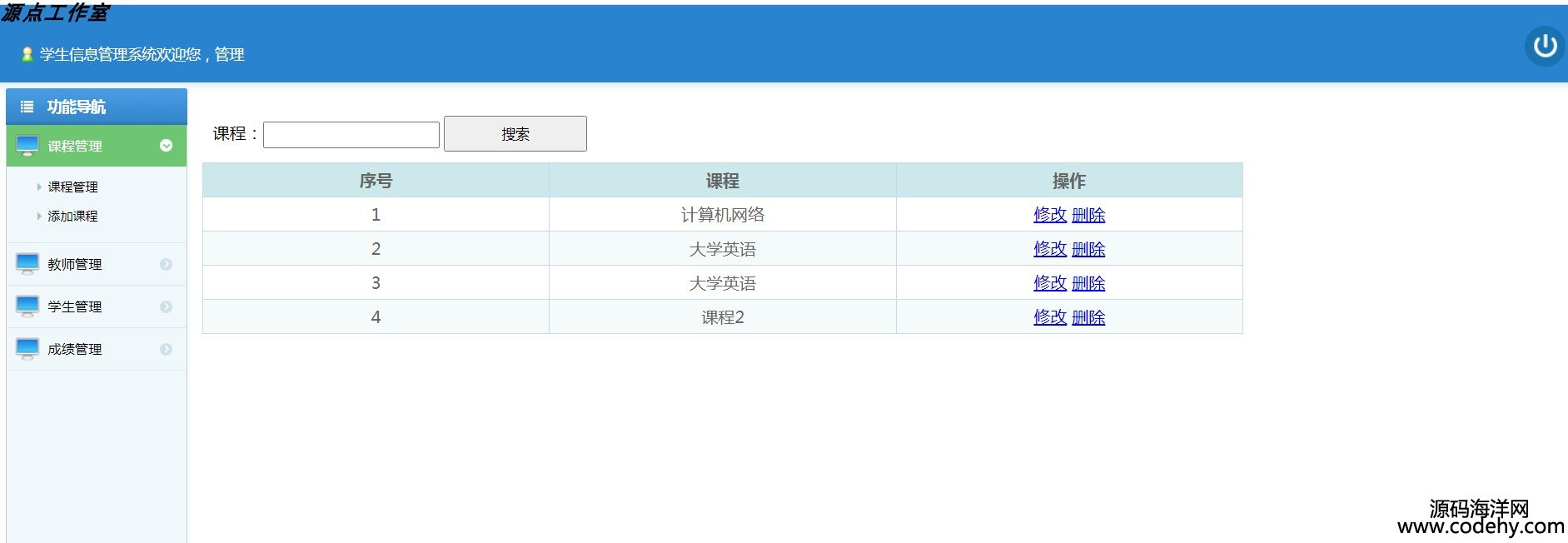Image resolution: width=1568 pixels, height=543 pixels.
Task: Expand the 教师管理 section arrow
Action: click(x=167, y=264)
